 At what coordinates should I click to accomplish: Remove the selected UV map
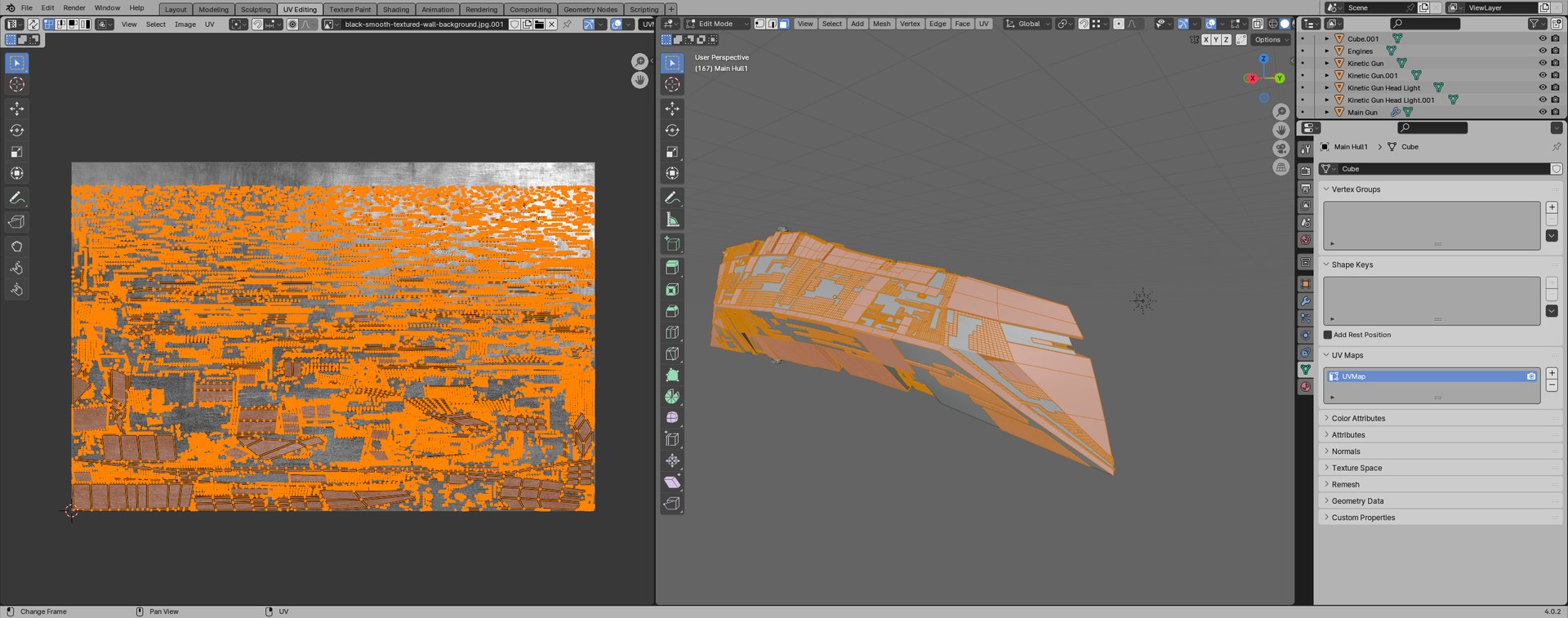(1552, 385)
